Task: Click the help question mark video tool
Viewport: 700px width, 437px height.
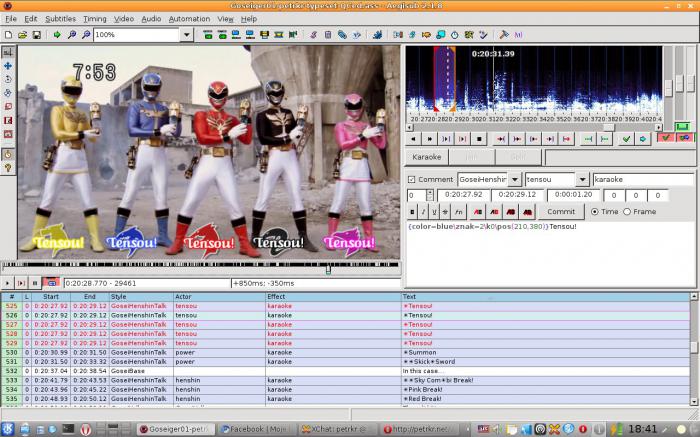Action: coord(8,168)
